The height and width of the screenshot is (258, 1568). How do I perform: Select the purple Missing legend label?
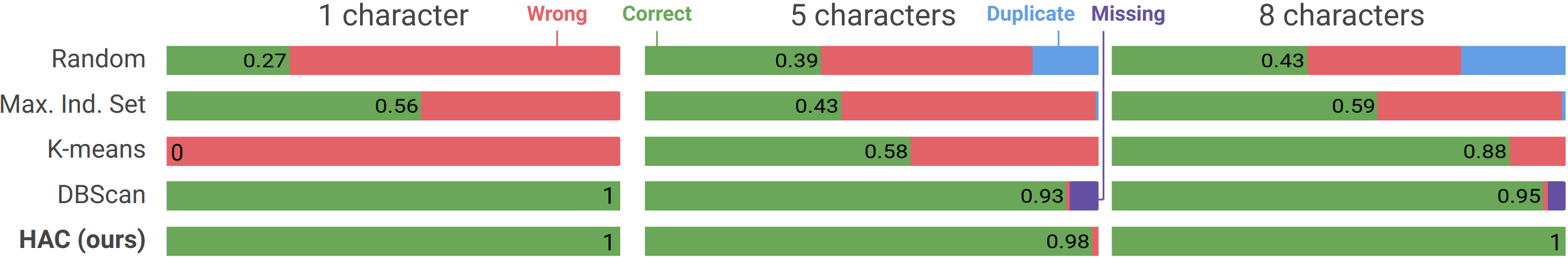point(1128,14)
